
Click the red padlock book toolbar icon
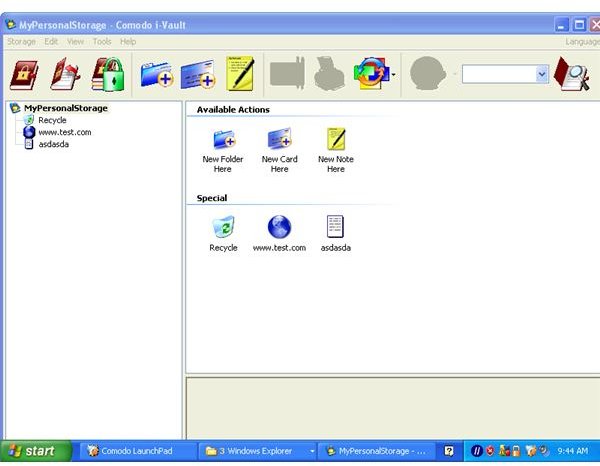tap(24, 75)
